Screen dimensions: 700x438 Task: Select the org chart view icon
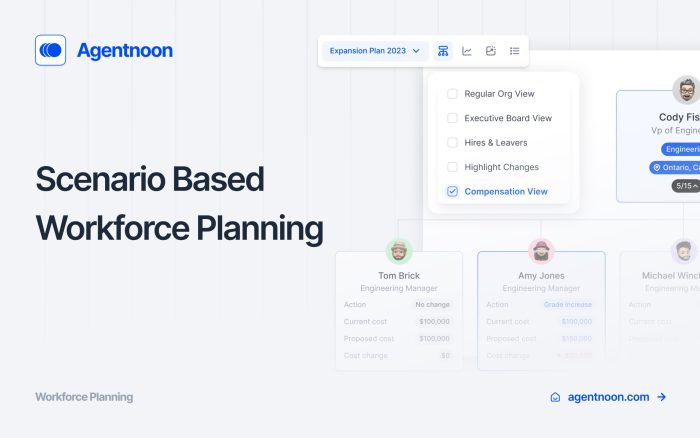click(443, 51)
